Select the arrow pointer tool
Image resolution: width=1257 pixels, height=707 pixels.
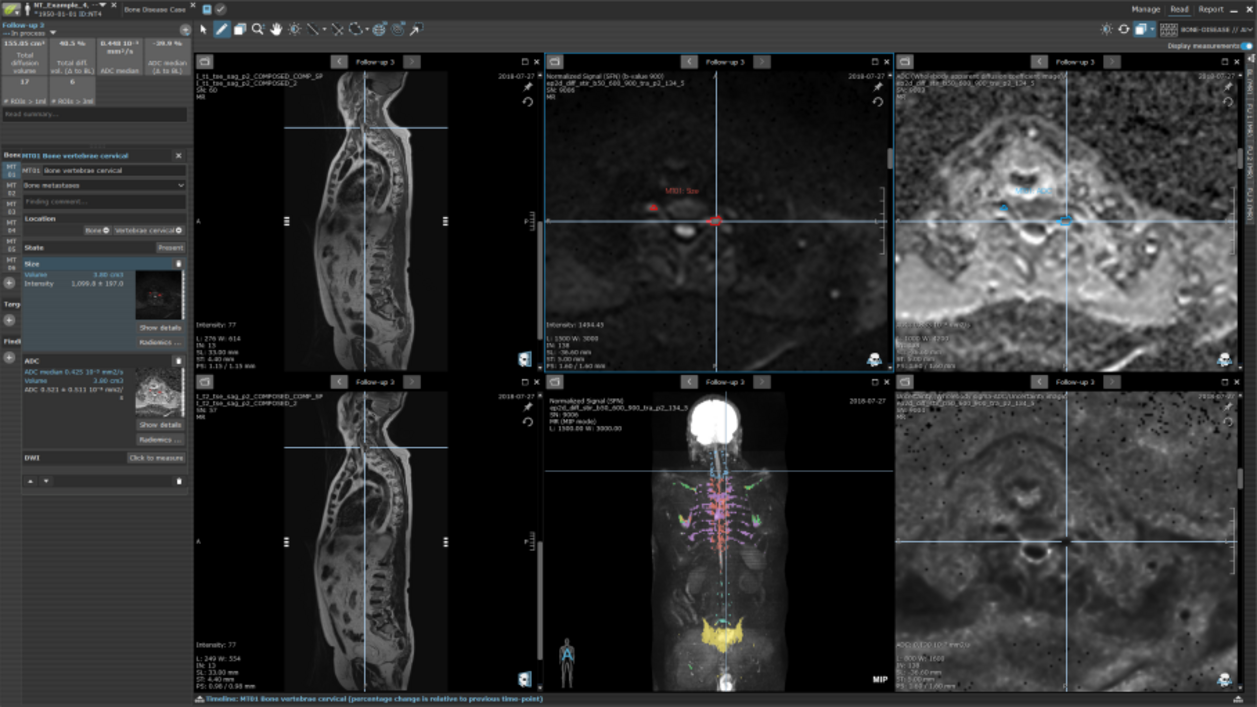point(204,30)
